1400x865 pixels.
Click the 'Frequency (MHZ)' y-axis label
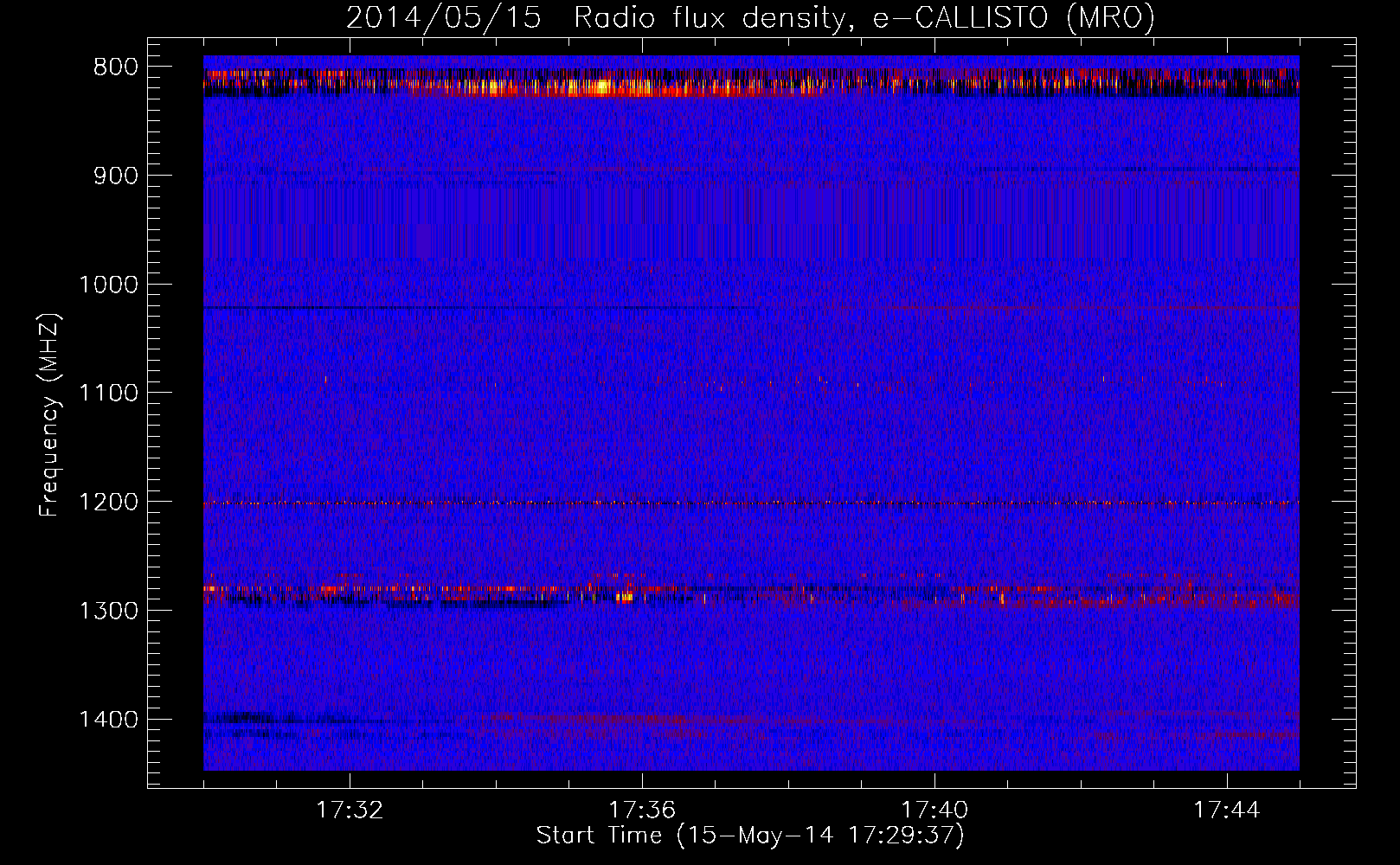49,414
